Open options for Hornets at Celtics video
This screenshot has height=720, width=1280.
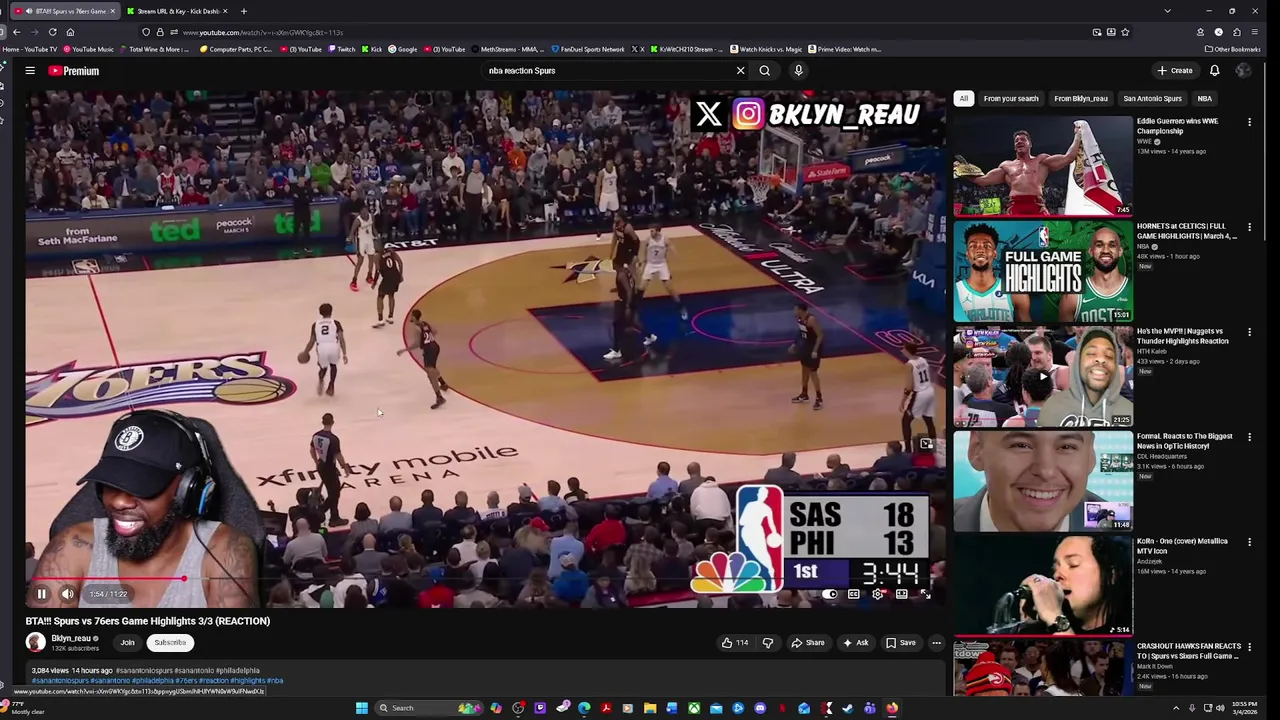coord(1249,228)
